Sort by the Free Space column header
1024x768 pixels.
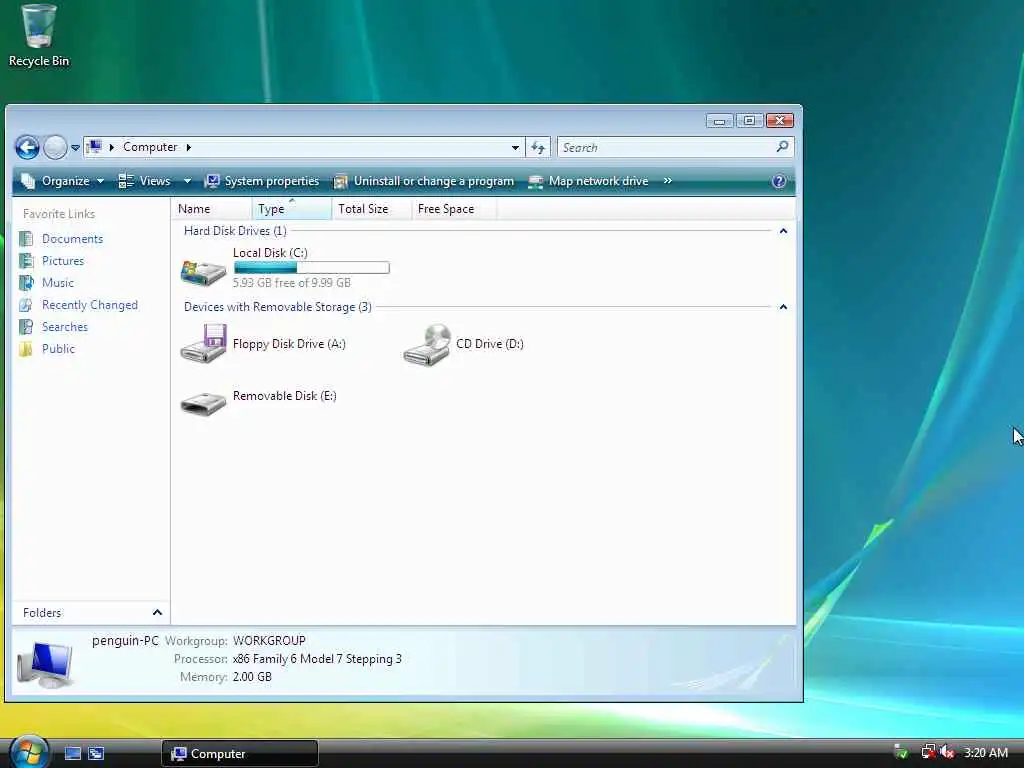click(454, 209)
